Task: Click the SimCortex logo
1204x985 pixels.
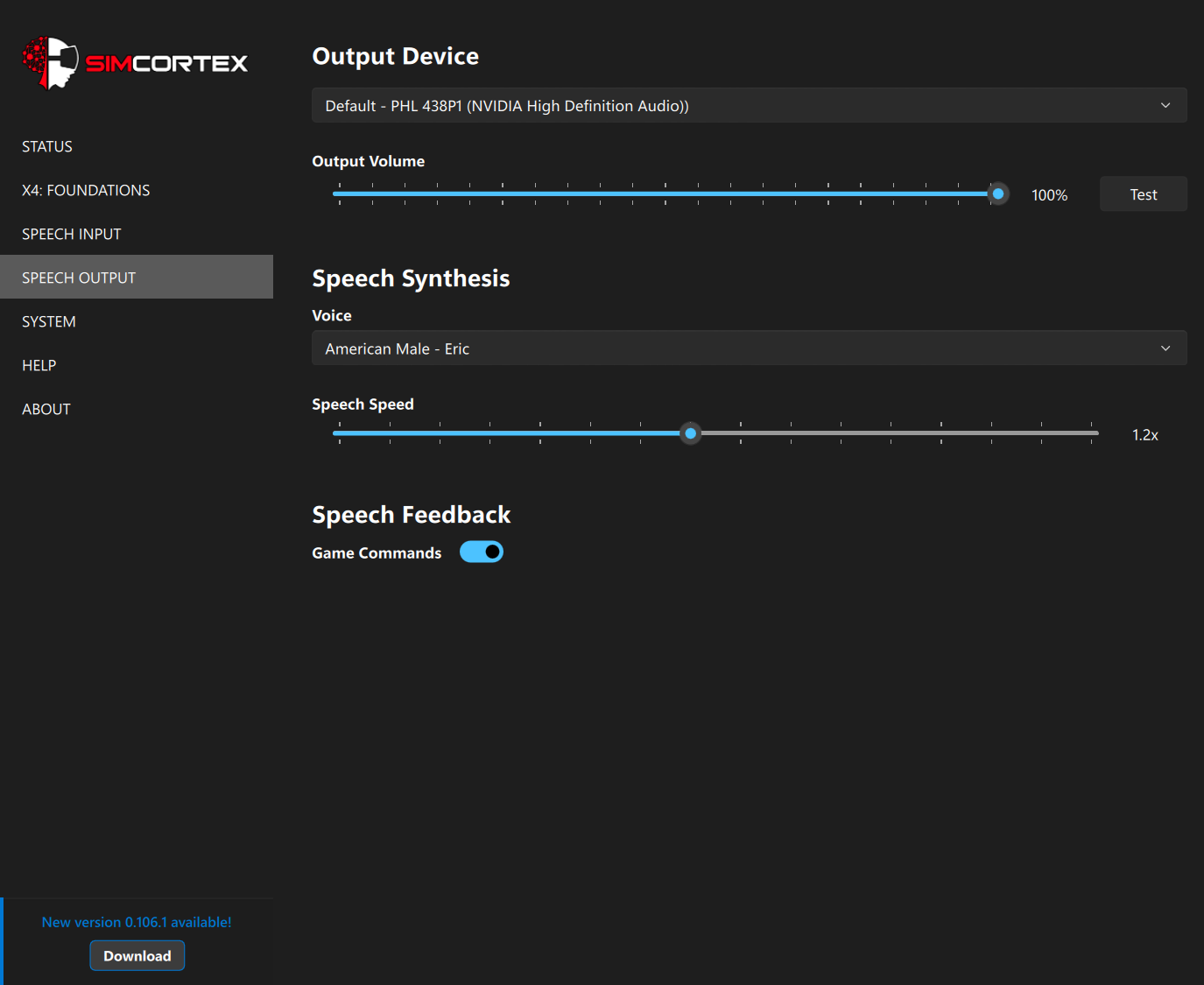Action: pyautogui.click(x=135, y=63)
